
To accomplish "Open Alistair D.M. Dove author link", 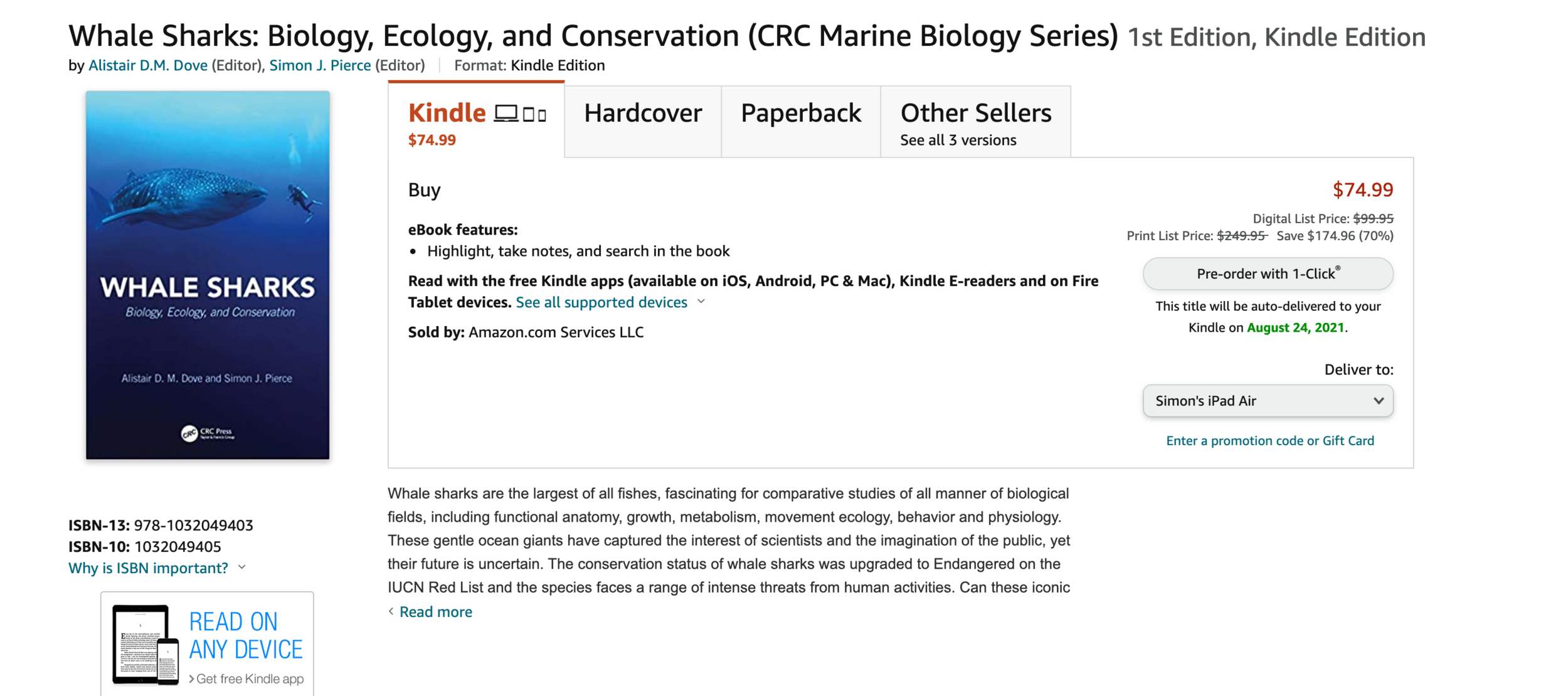I will click(148, 65).
